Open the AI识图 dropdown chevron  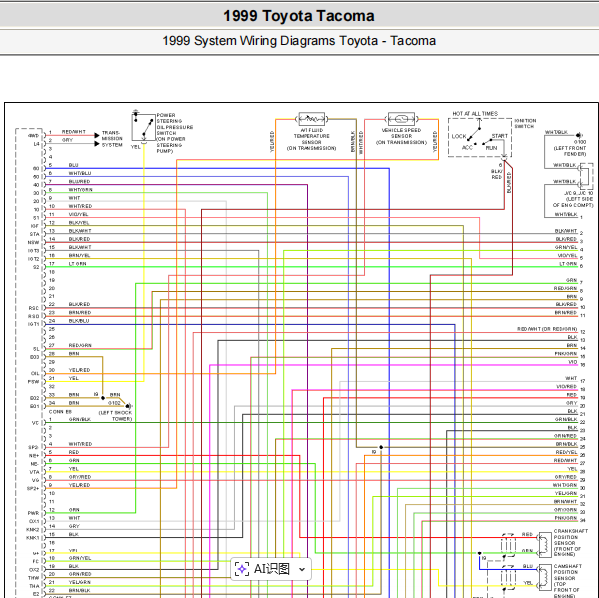coord(302,569)
